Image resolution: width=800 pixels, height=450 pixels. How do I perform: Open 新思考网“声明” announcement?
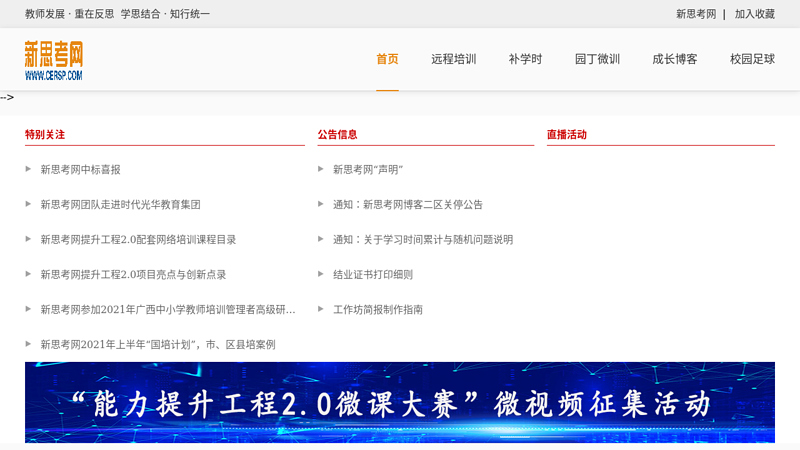coord(368,169)
